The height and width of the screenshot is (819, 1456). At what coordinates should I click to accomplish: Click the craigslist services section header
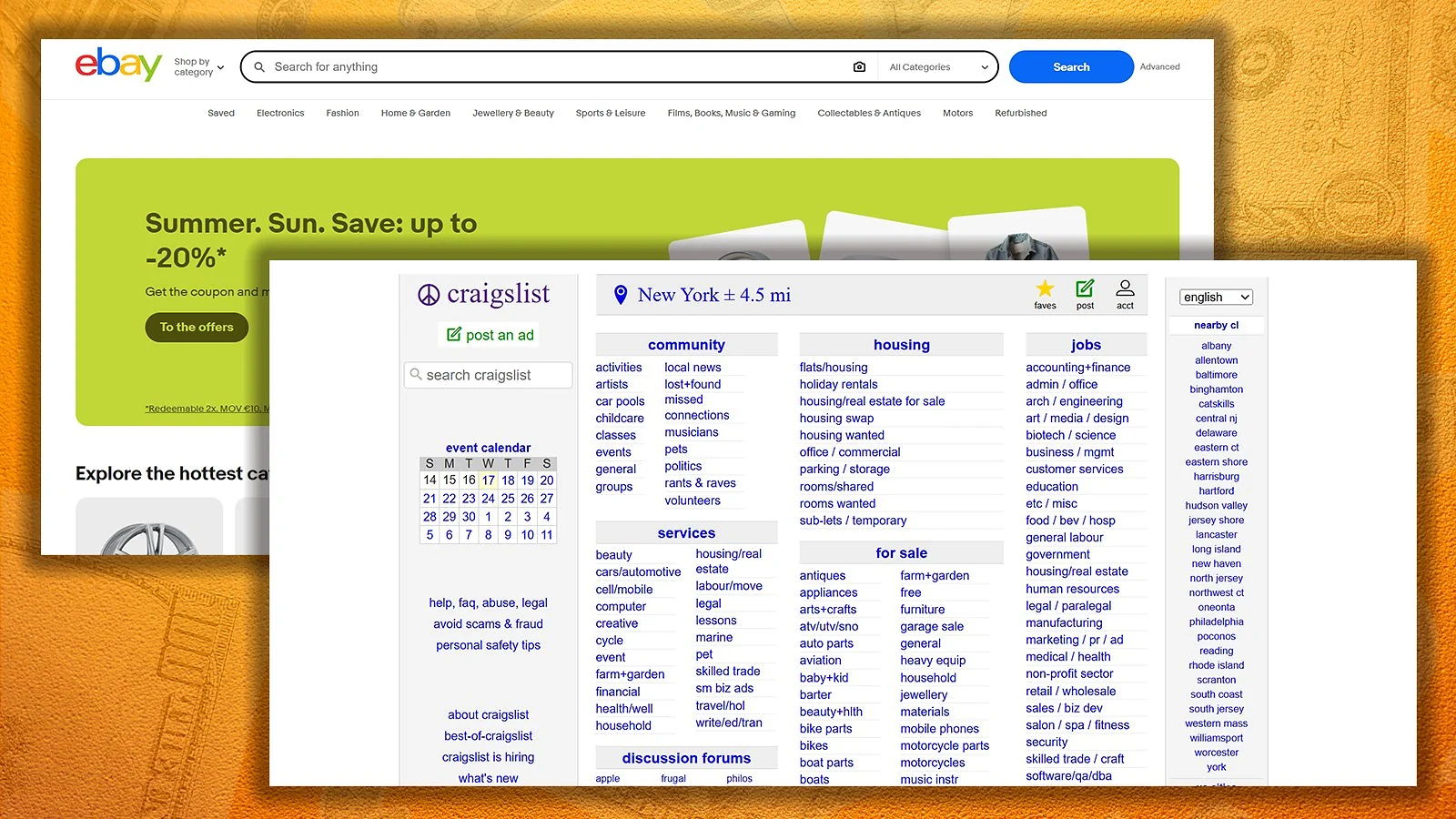tap(686, 533)
